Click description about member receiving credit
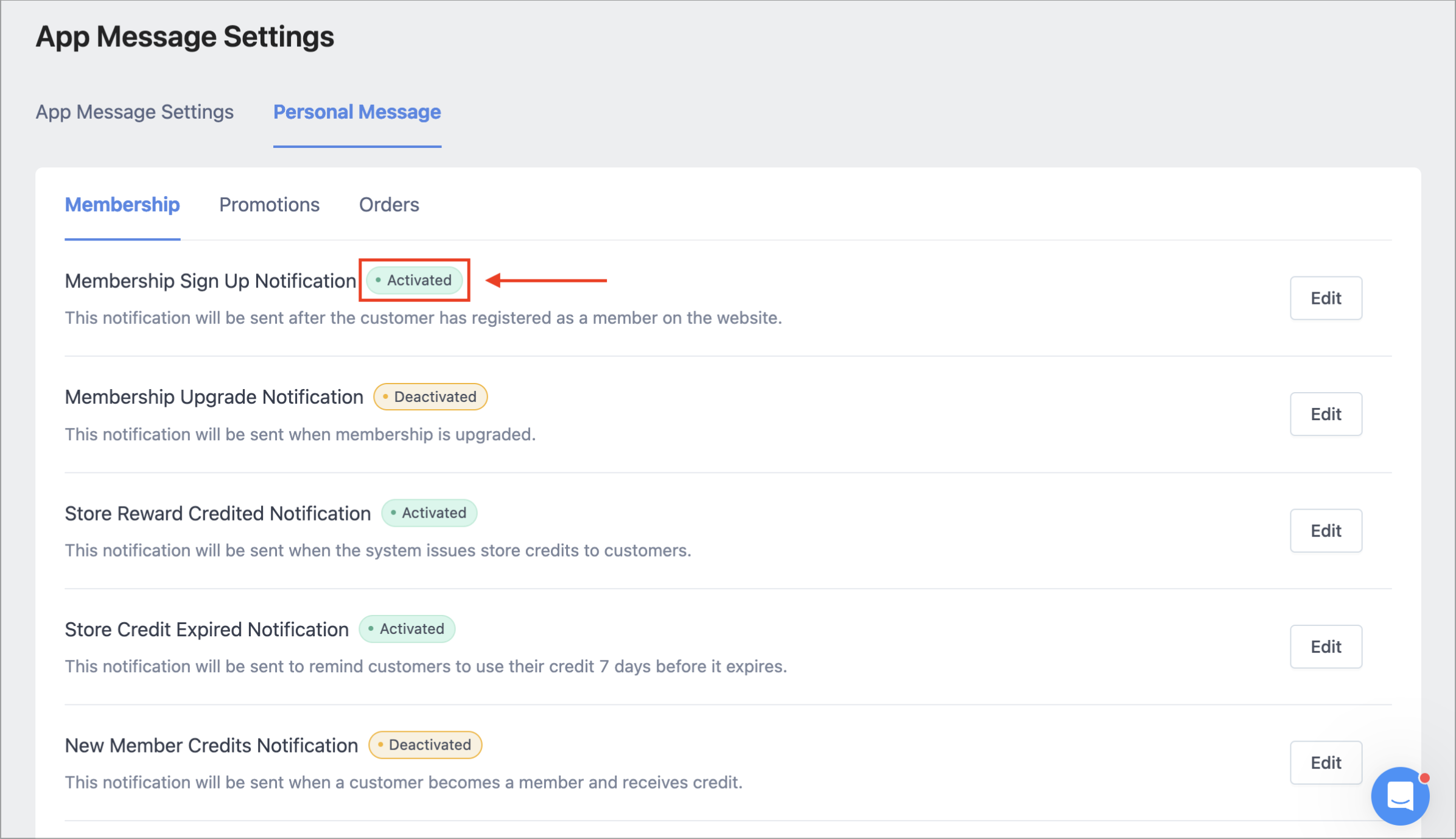This screenshot has width=1456, height=839. [x=404, y=782]
